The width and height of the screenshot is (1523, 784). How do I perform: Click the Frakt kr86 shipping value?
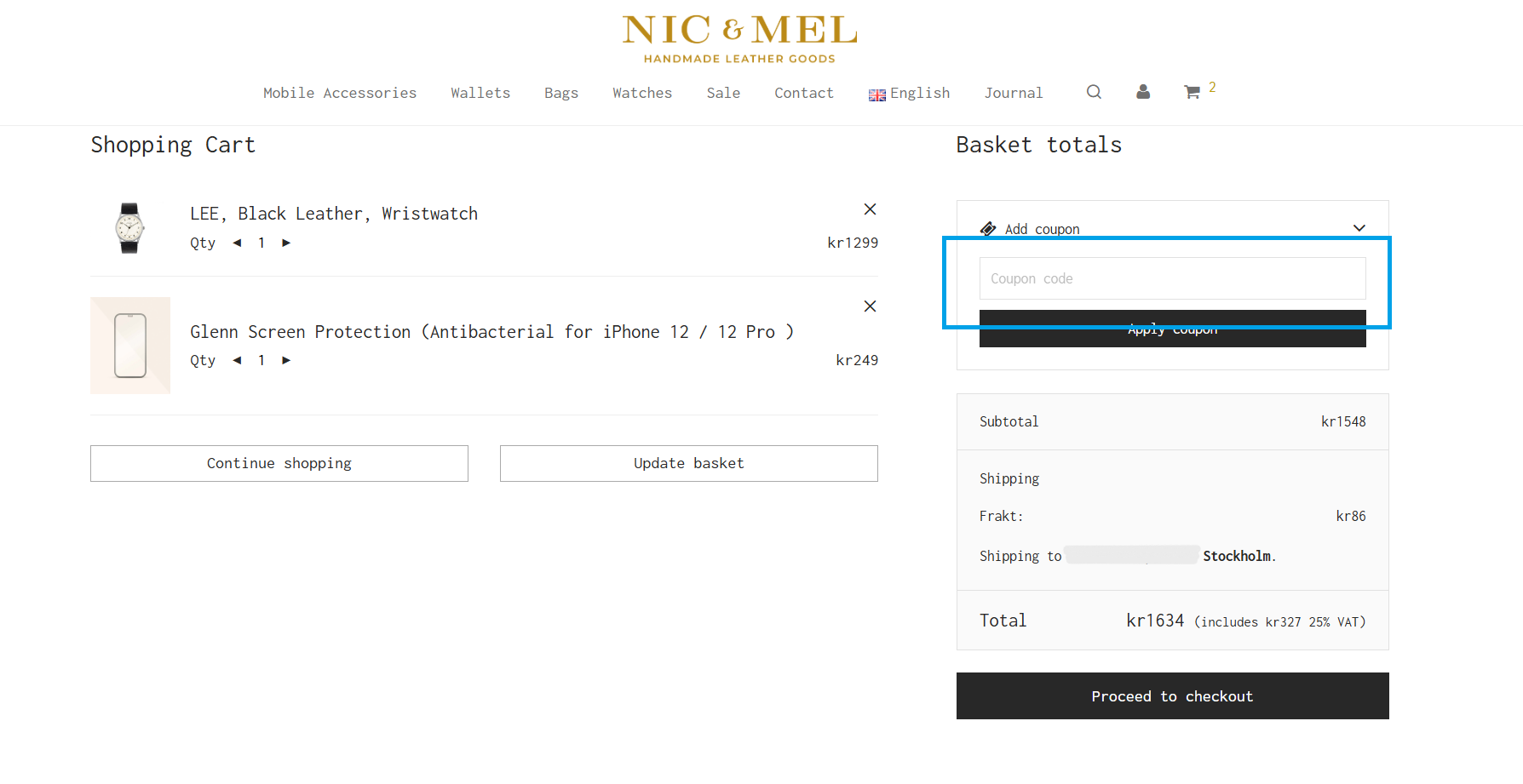coord(1351,516)
